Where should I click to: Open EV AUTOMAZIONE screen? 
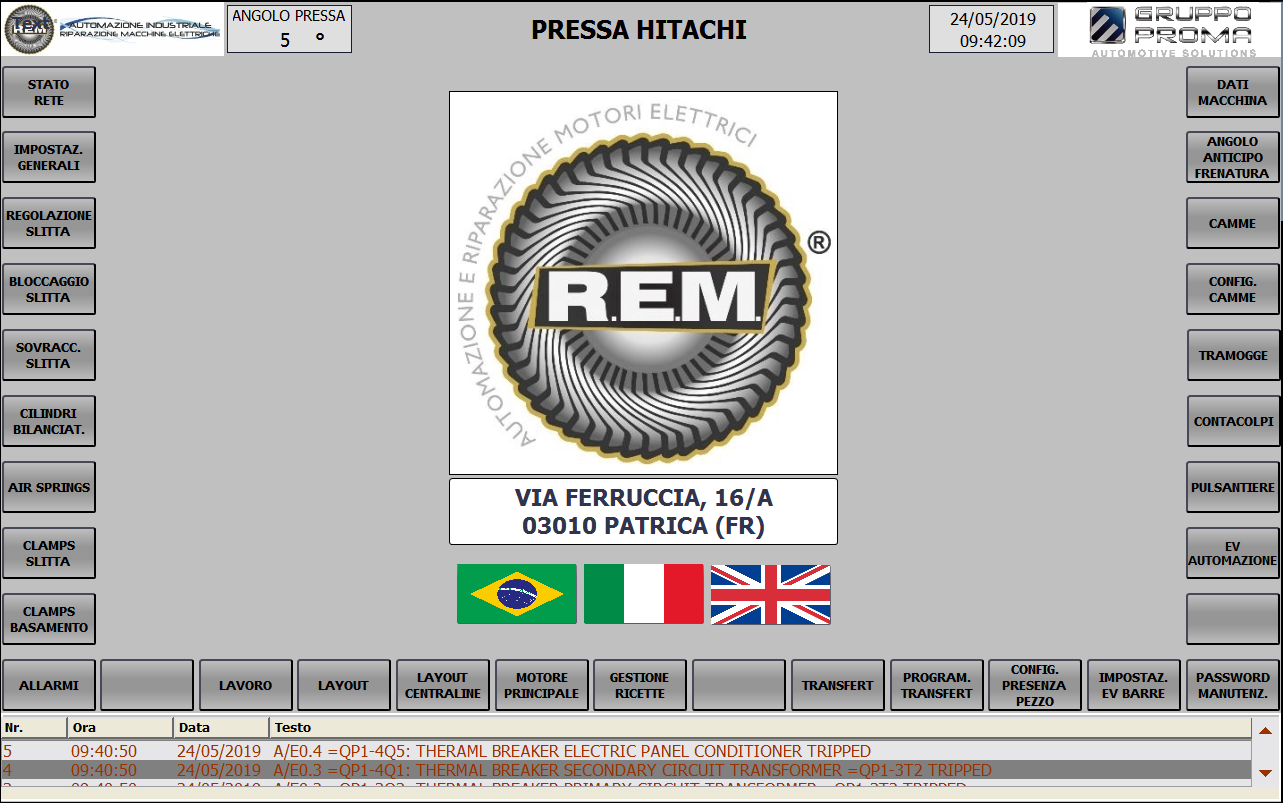click(x=1233, y=554)
